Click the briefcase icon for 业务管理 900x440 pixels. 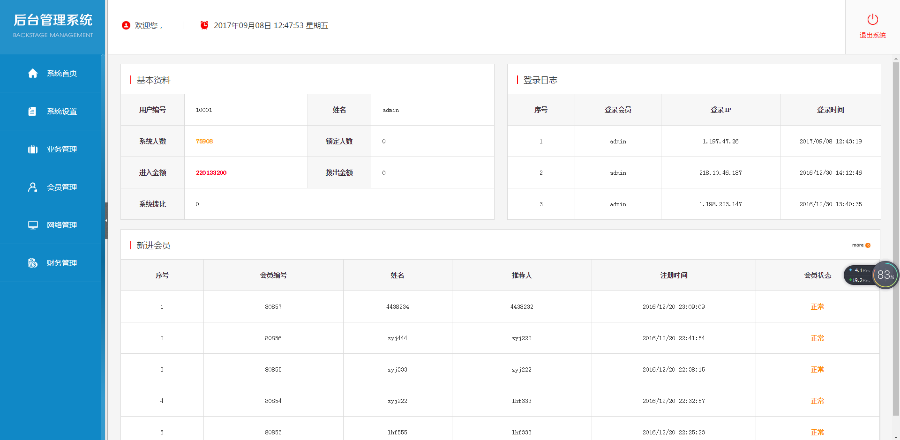[33, 149]
